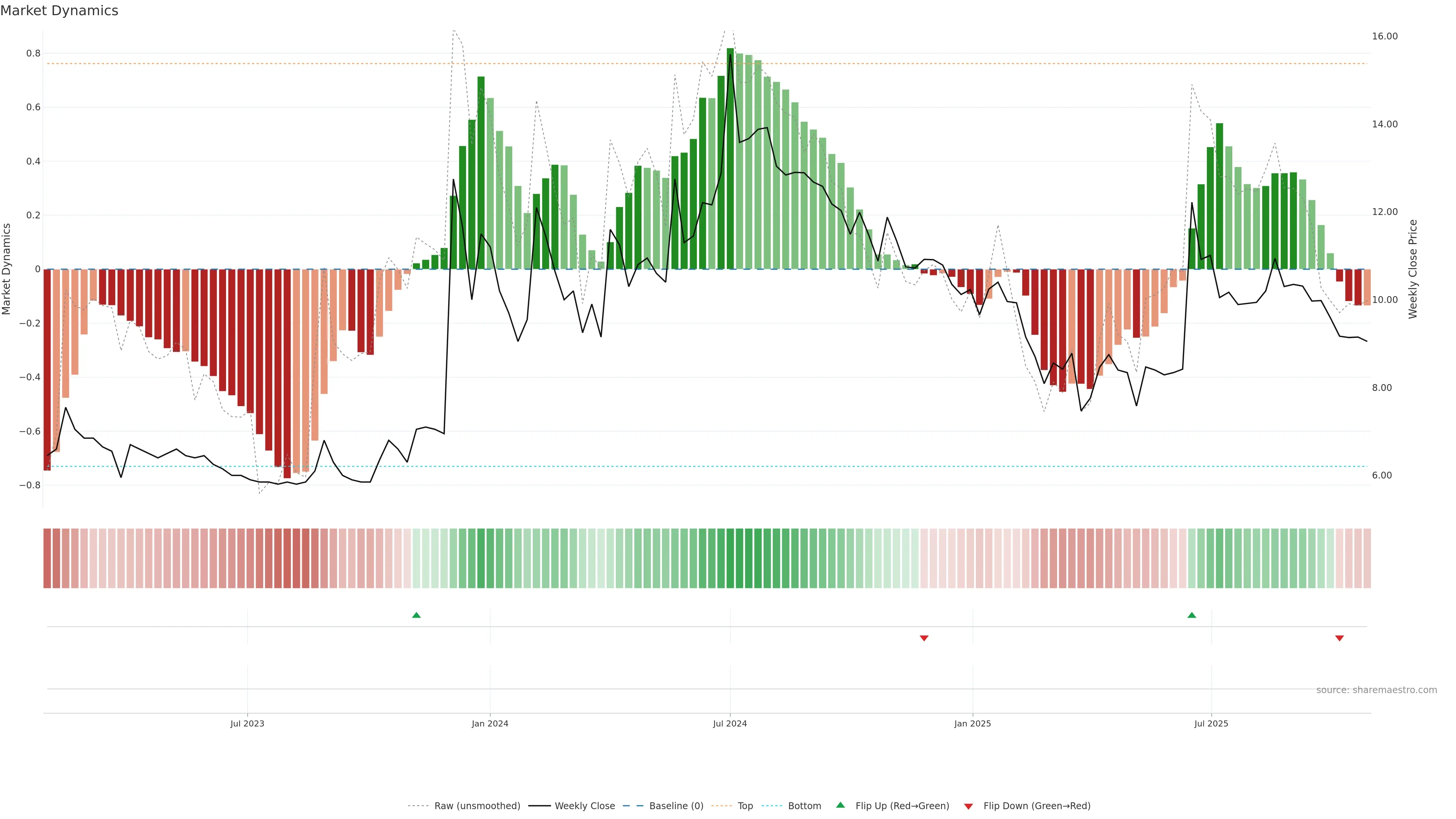Click the green Flip Up marker near Jul 2025
The height and width of the screenshot is (819, 1456).
coord(1191,615)
